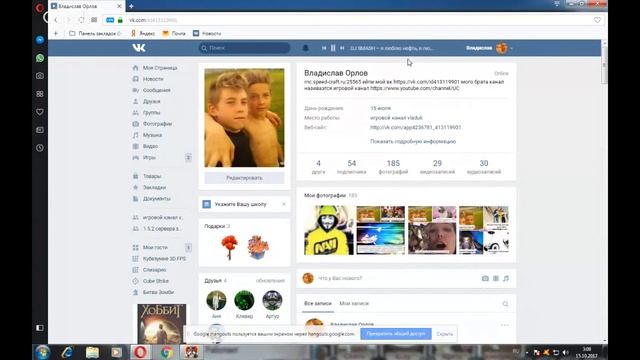The width and height of the screenshot is (640, 360).
Task: Open friend Аня's avatar
Action: (x=216, y=300)
